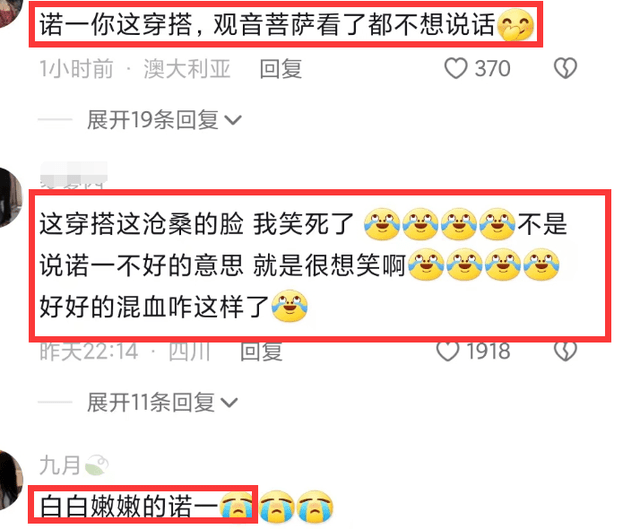Reply to the 昨天22:14 comment via 回复
Image resolution: width=640 pixels, height=529 pixels.
(261, 351)
